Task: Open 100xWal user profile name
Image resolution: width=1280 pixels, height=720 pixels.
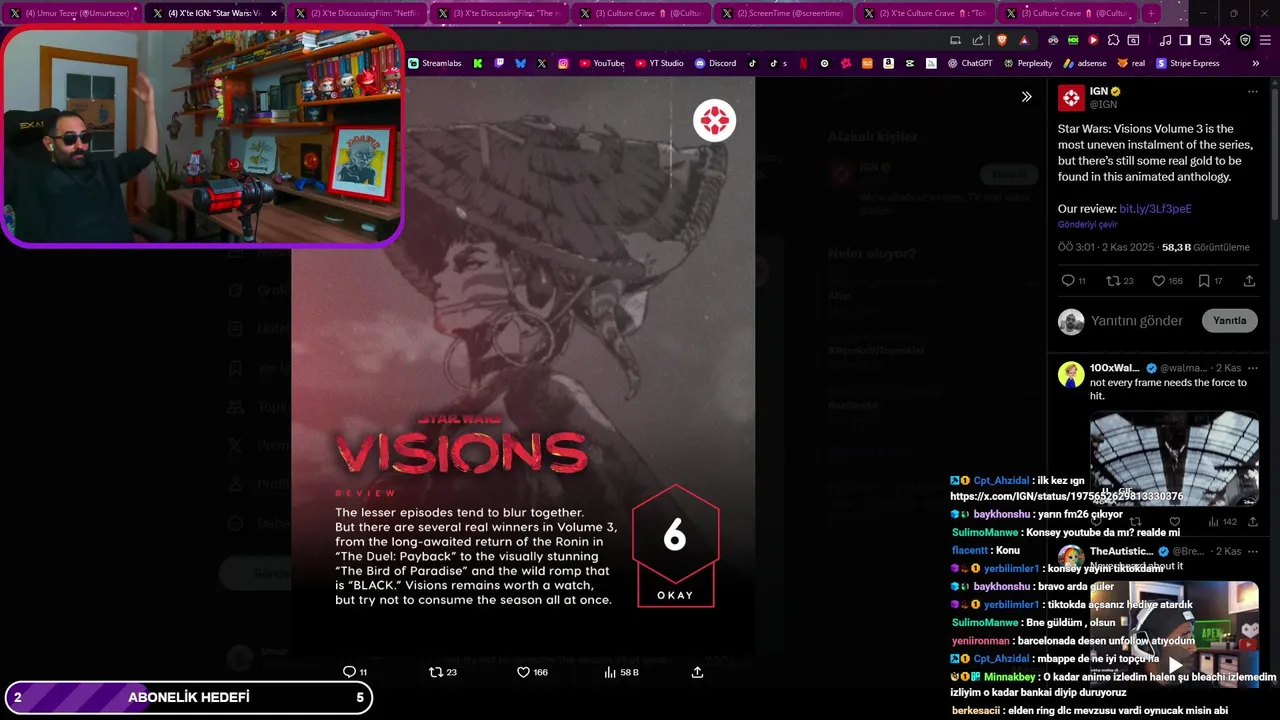Action: tap(1114, 368)
